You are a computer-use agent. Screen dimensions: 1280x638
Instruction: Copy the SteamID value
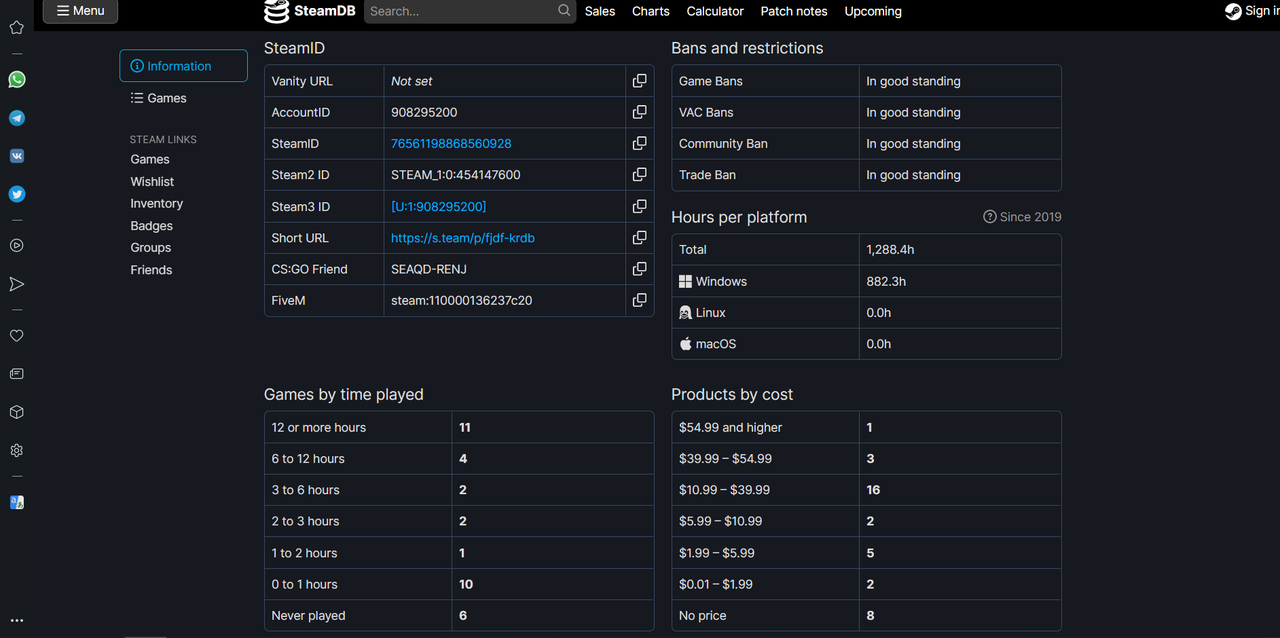pos(639,143)
